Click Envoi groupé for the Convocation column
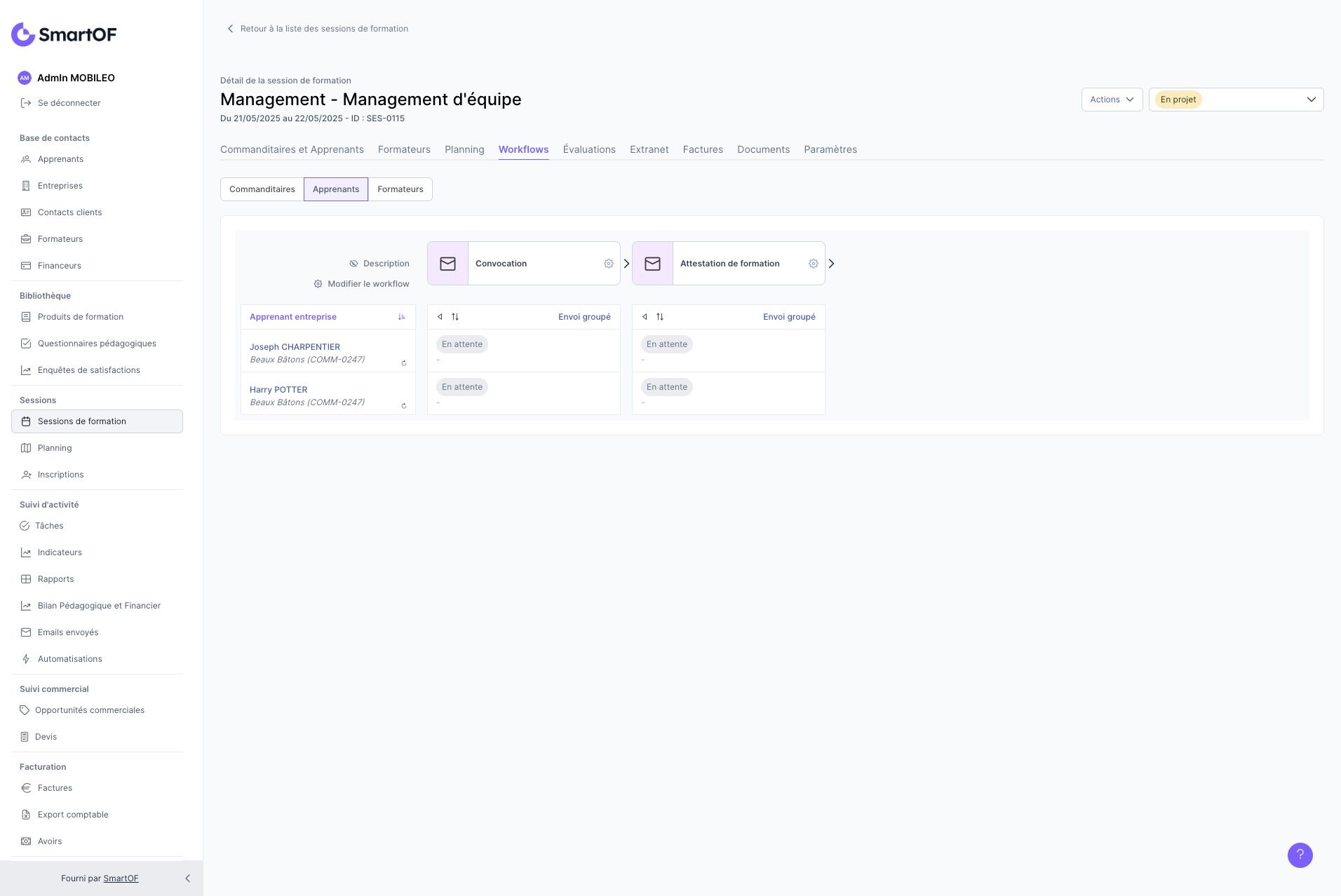The image size is (1341, 896). [x=584, y=317]
